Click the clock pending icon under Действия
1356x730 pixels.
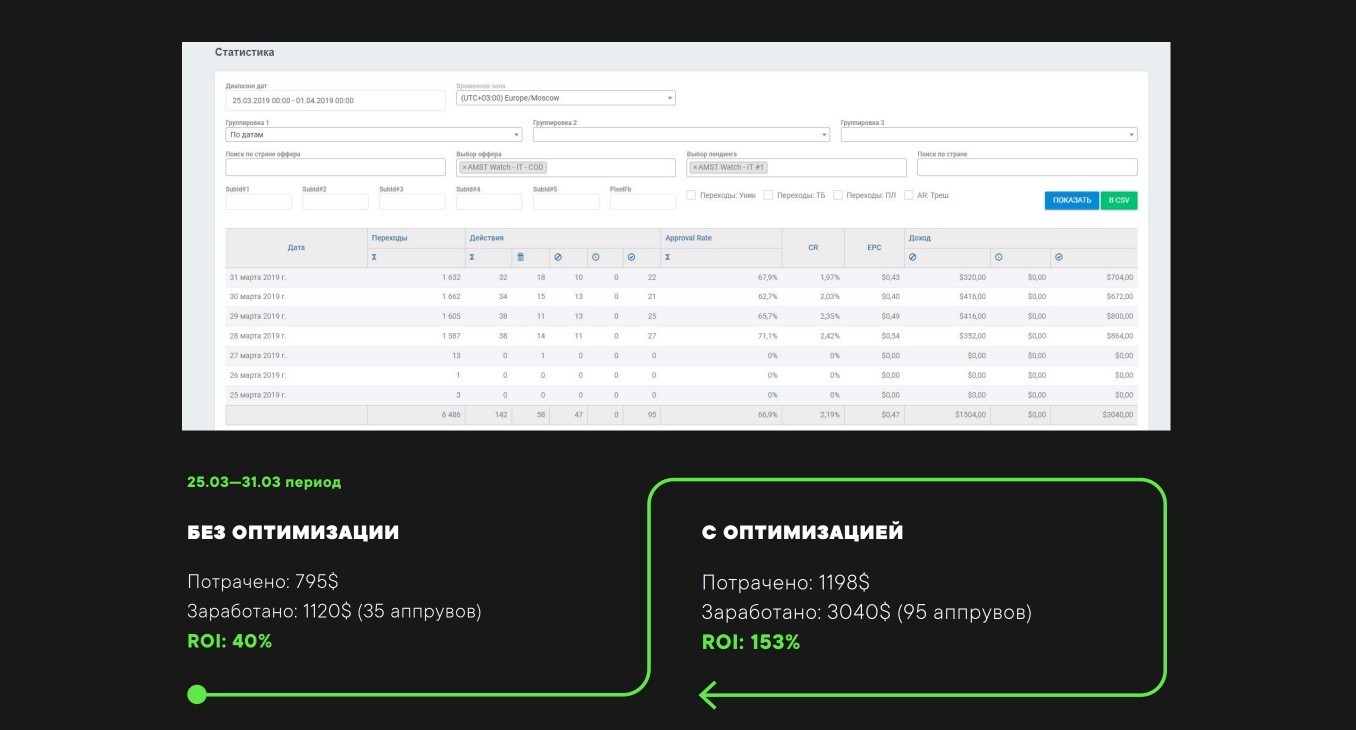(595, 257)
